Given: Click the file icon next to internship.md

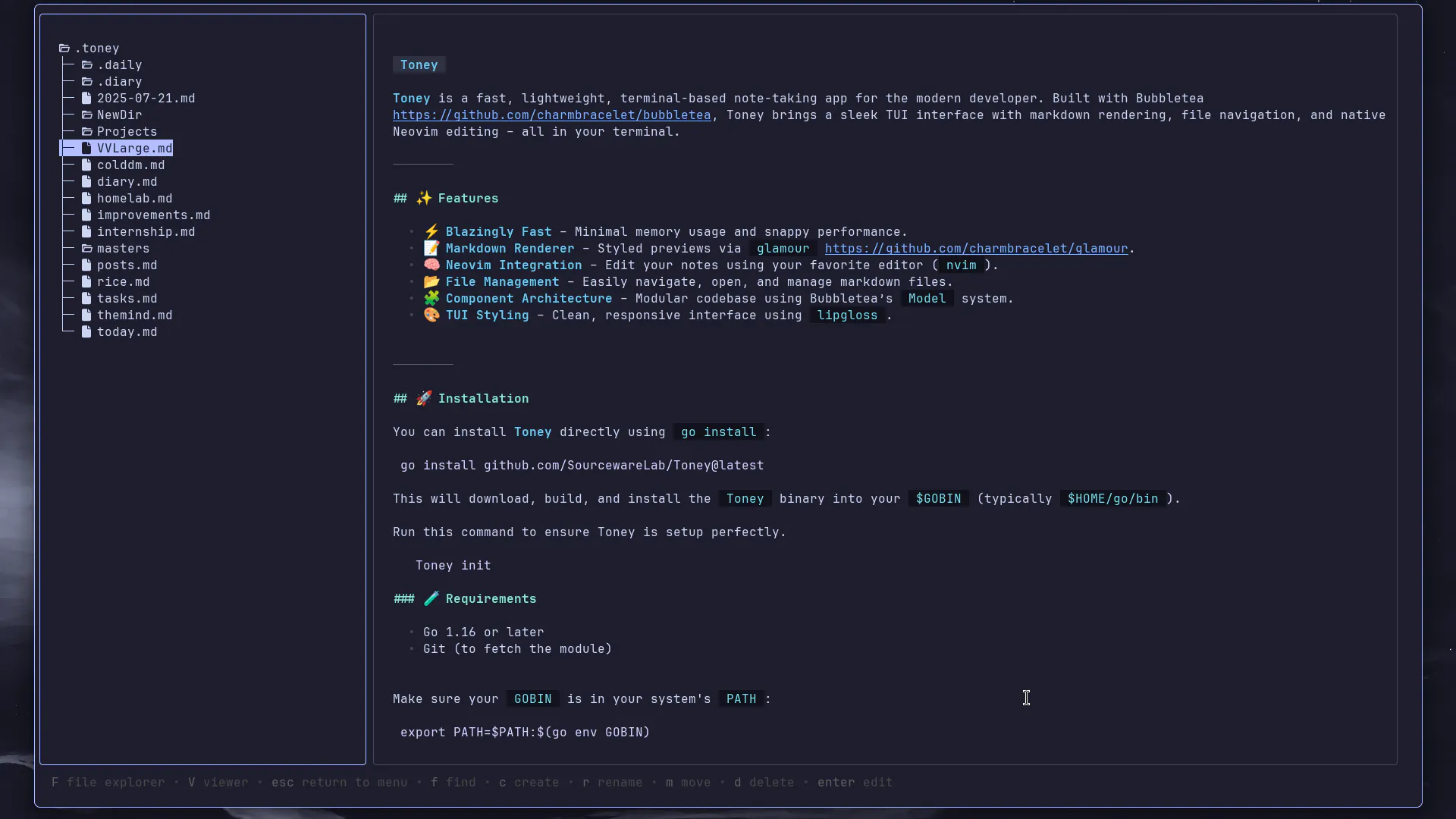Looking at the screenshot, I should 86,232.
